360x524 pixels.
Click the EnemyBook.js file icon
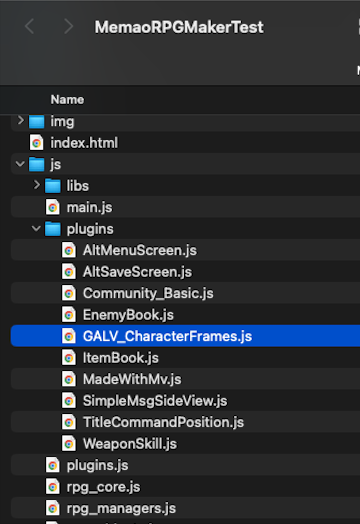click(x=69, y=315)
